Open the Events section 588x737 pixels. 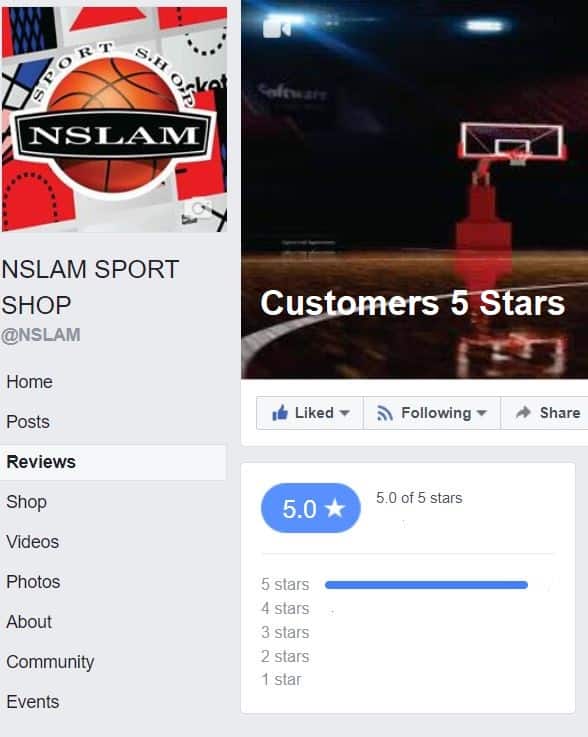(x=32, y=702)
